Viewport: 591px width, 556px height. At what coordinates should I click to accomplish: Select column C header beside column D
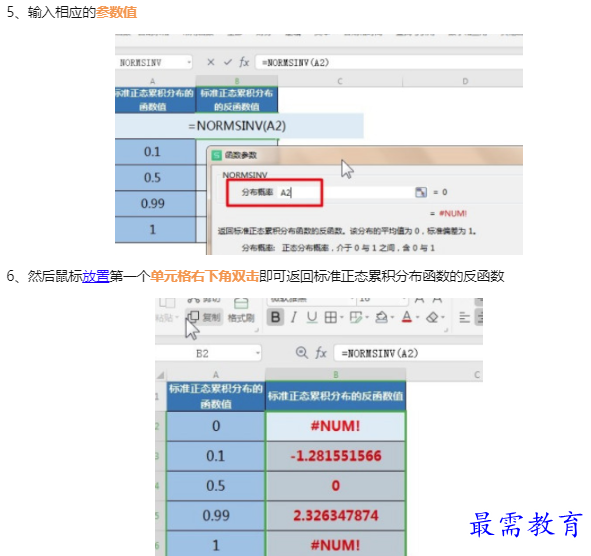tap(340, 81)
